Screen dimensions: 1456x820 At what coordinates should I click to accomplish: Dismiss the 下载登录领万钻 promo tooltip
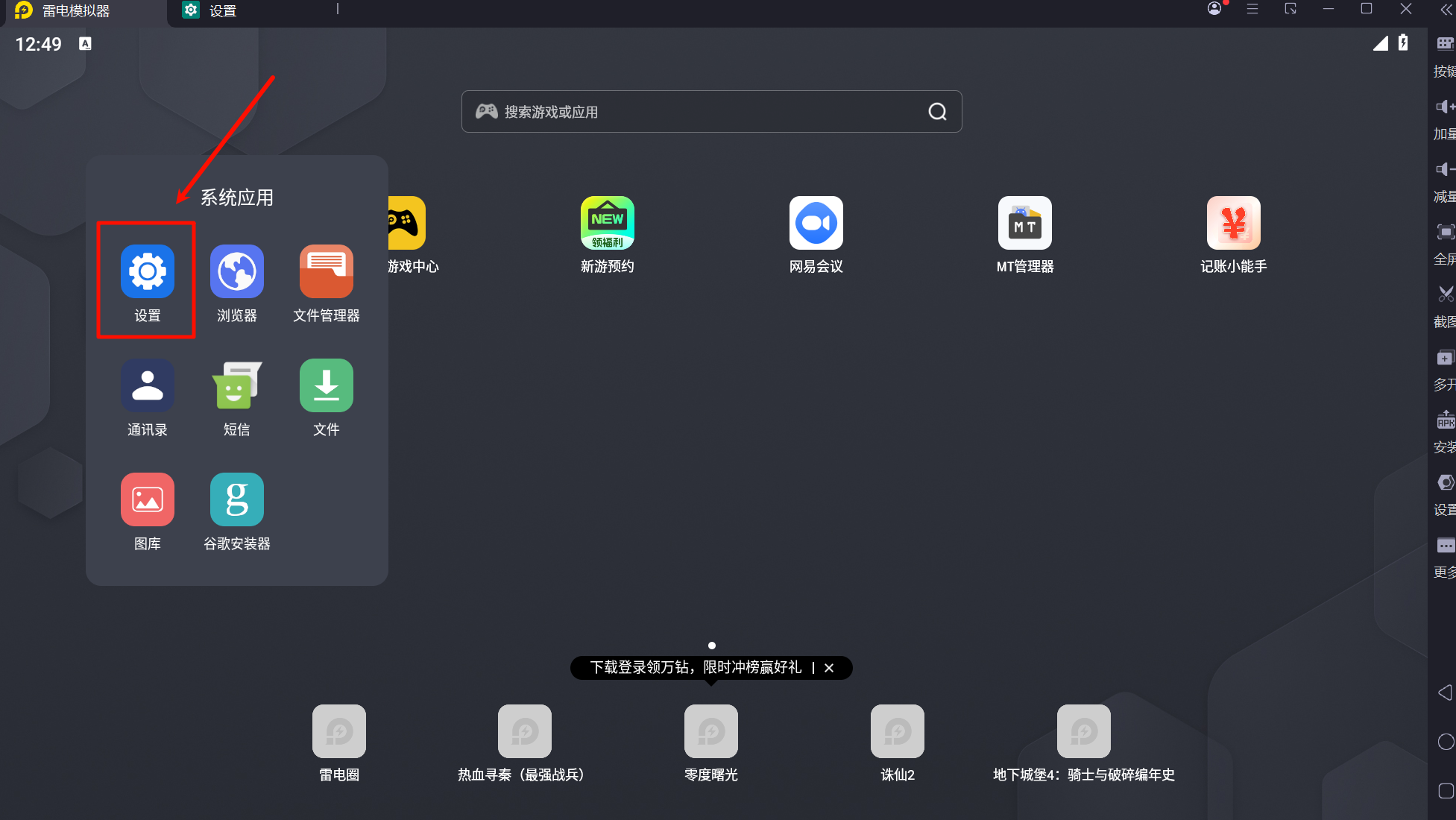click(829, 668)
